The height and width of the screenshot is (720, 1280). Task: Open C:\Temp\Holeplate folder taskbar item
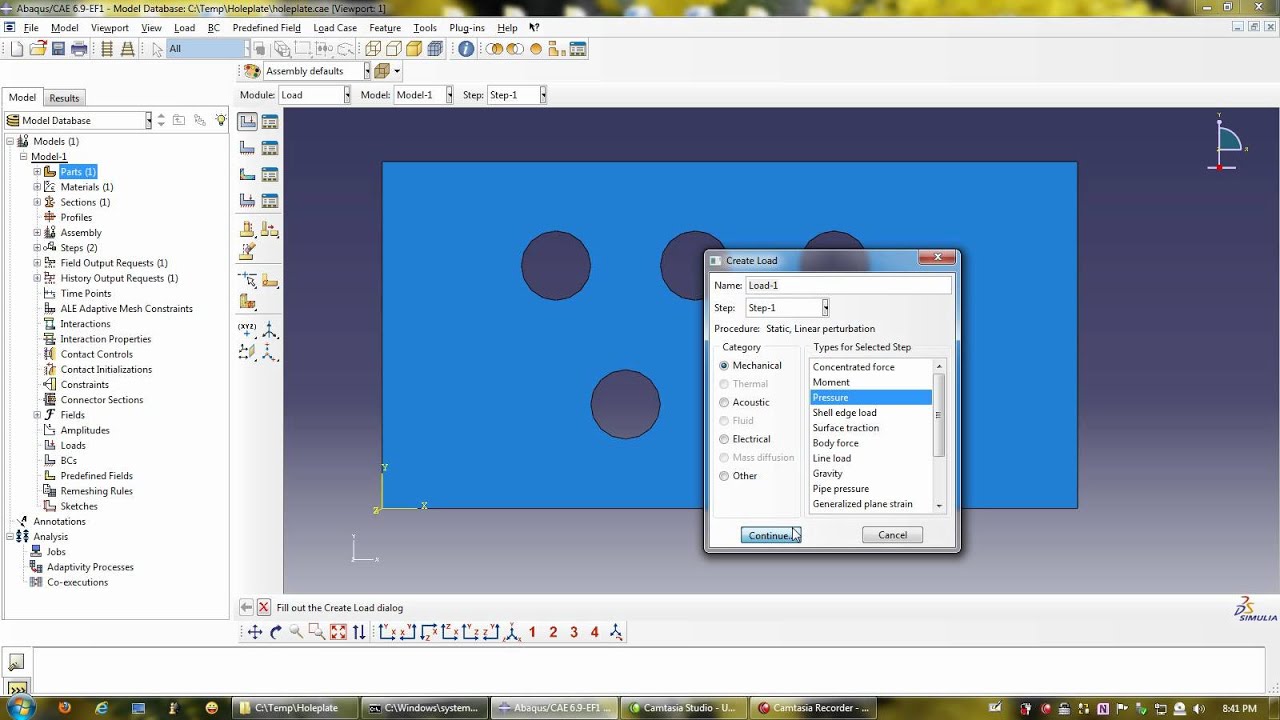tap(294, 708)
